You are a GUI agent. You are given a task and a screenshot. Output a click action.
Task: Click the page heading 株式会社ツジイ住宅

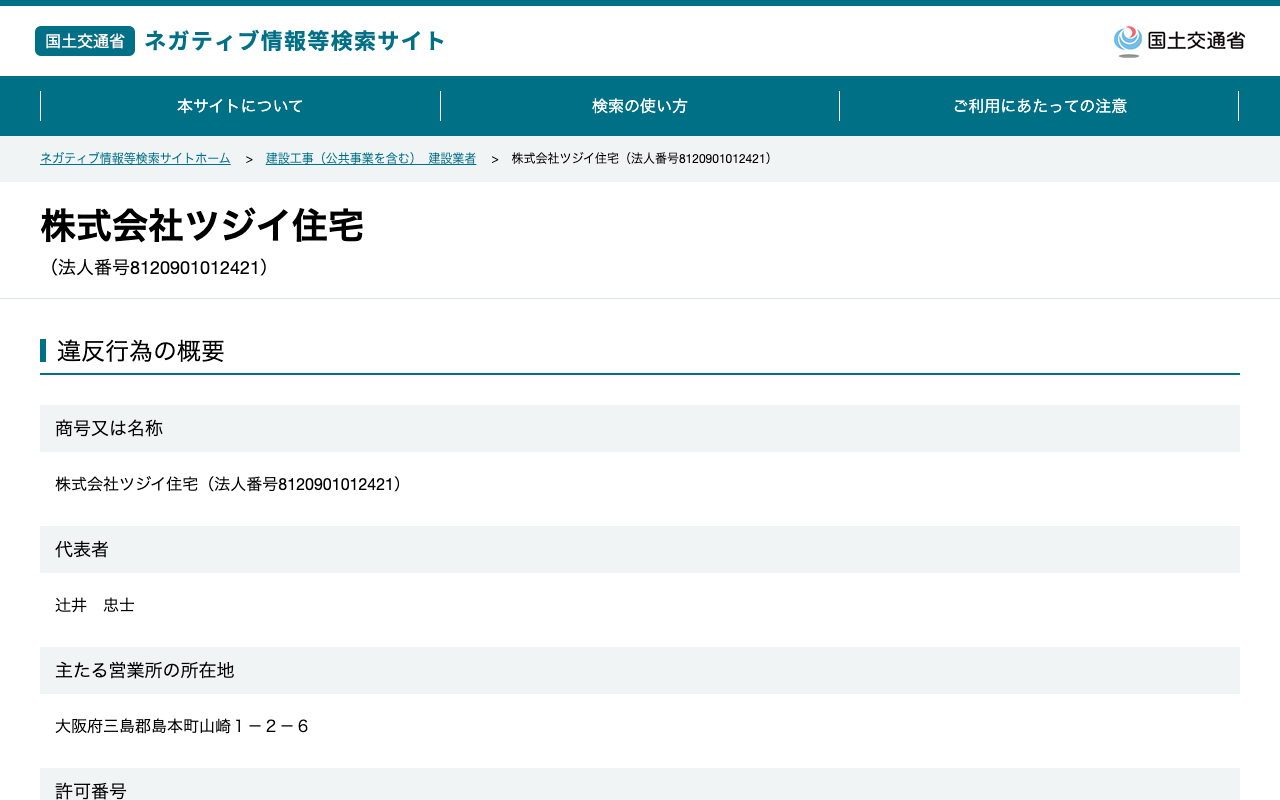202,226
